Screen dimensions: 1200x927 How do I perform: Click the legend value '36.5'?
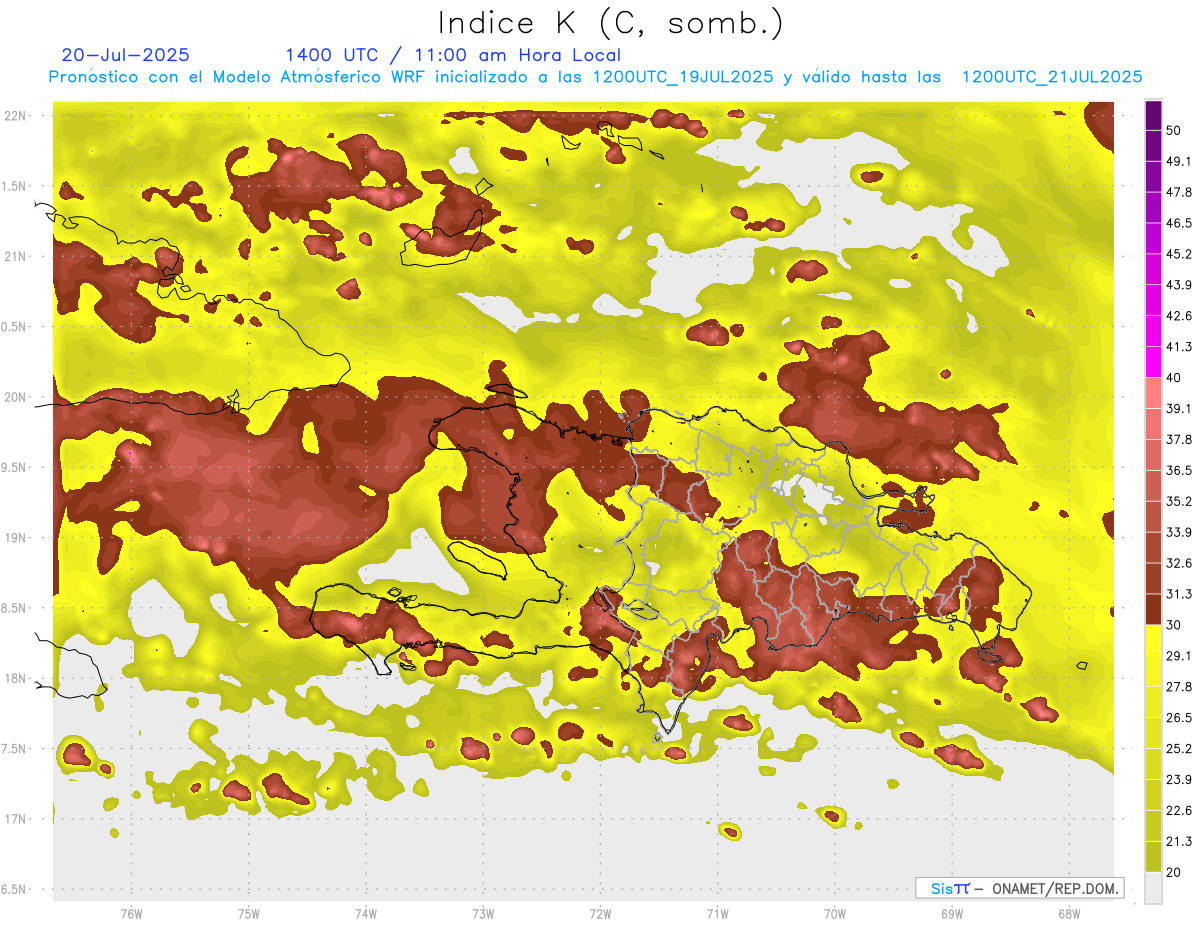coord(1178,470)
